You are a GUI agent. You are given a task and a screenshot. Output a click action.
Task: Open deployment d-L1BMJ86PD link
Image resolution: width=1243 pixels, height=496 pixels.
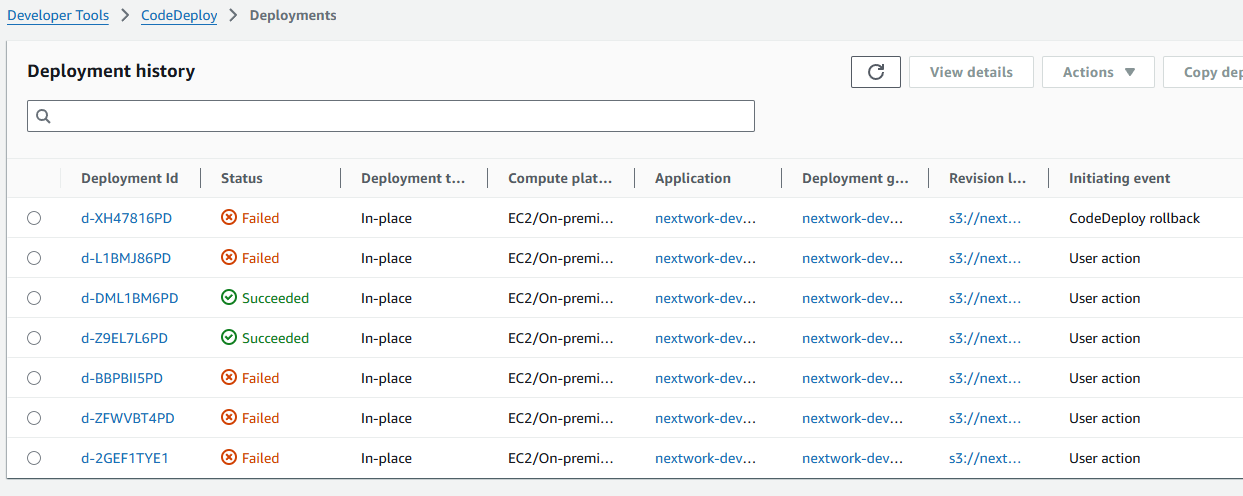click(126, 258)
